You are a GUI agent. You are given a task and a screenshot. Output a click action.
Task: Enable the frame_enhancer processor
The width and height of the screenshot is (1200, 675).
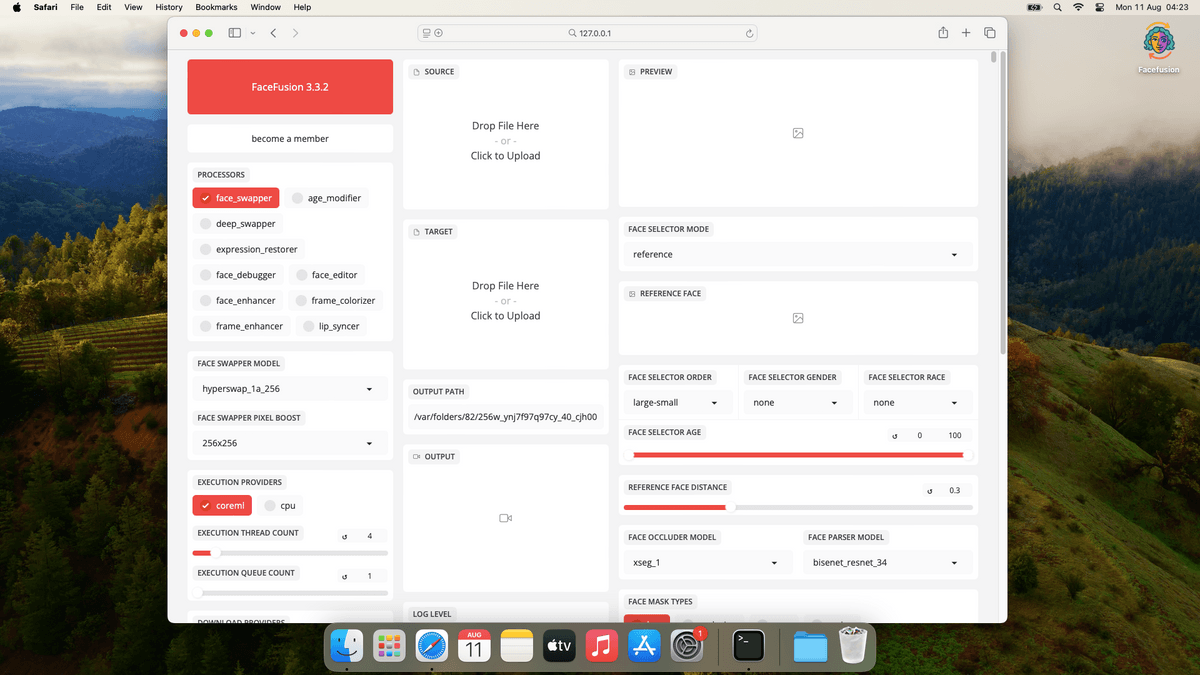coord(242,326)
